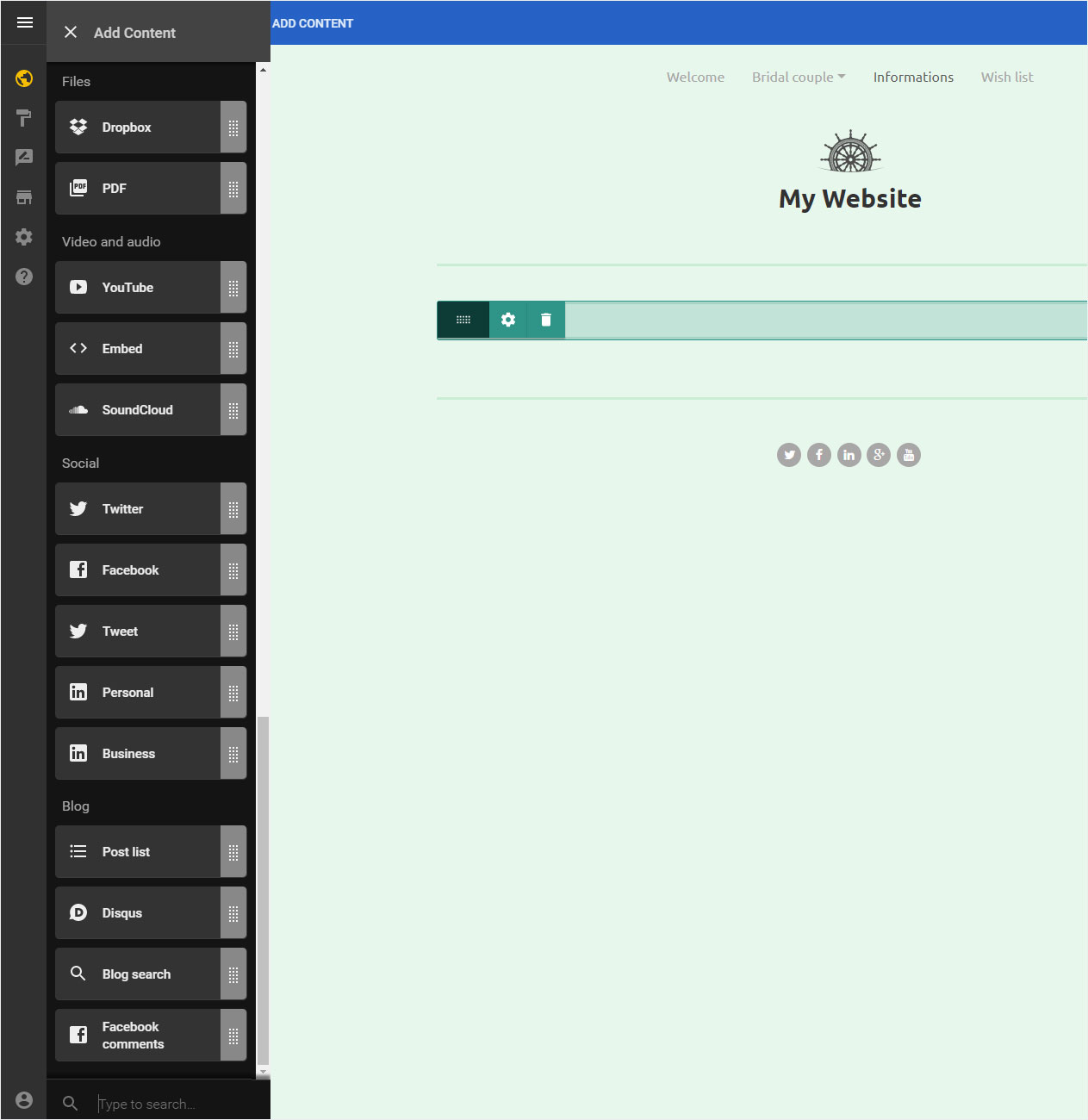Open settings of the selected element
Screen dimensions: 1088x1120
pos(508,320)
